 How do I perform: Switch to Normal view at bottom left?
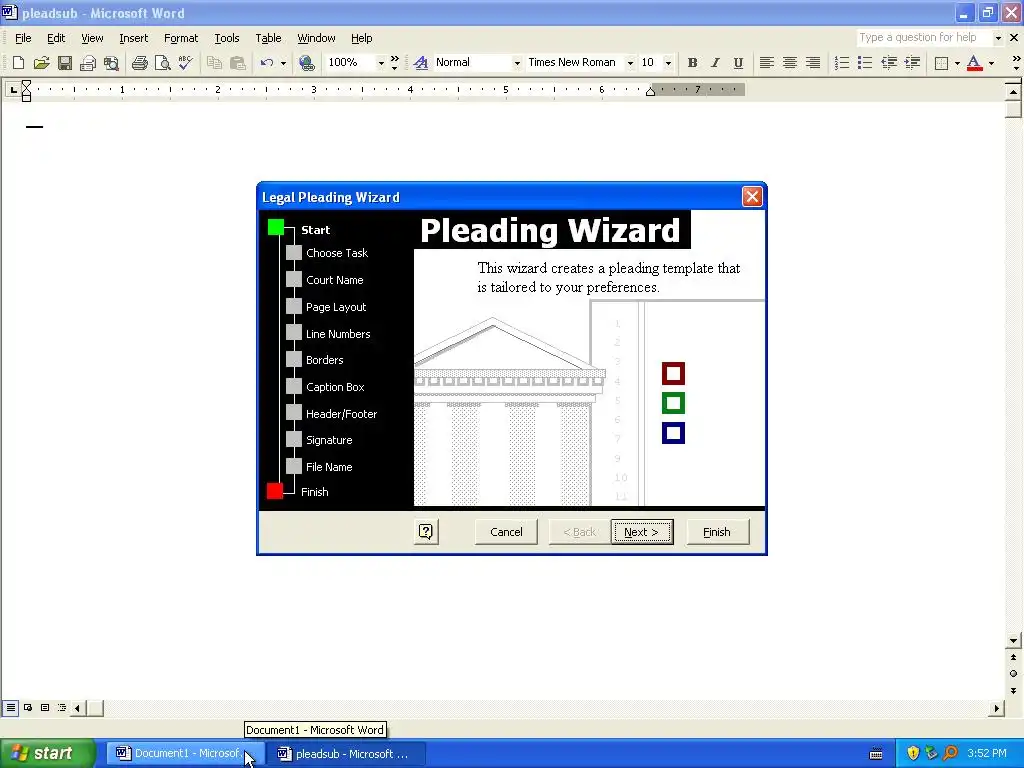pos(10,707)
